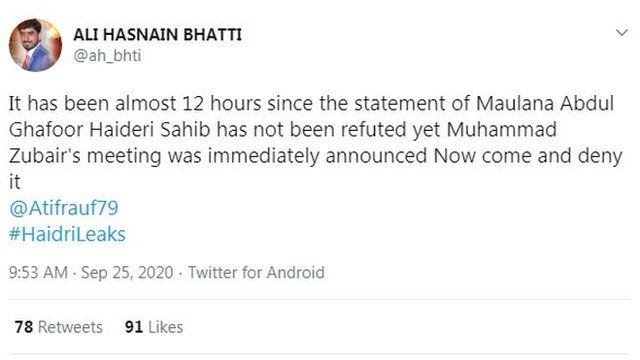Click the Maulana Abdul name in the tweet

[545, 104]
